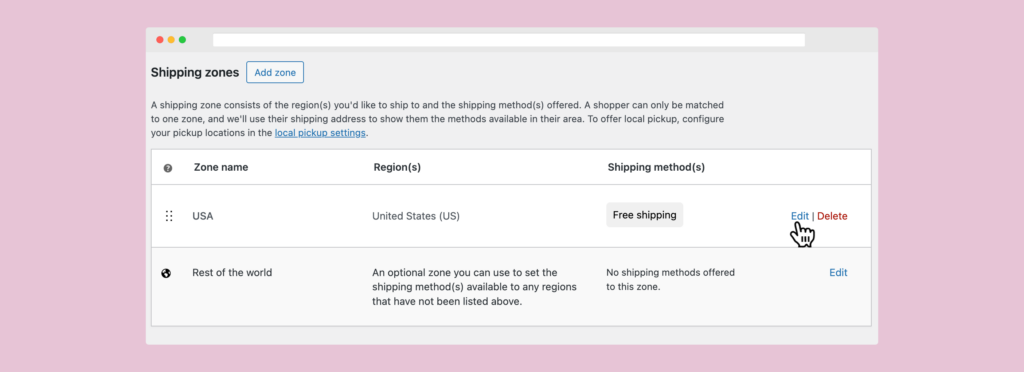Open the Free shipping method
1024x372 pixels.
[645, 215]
